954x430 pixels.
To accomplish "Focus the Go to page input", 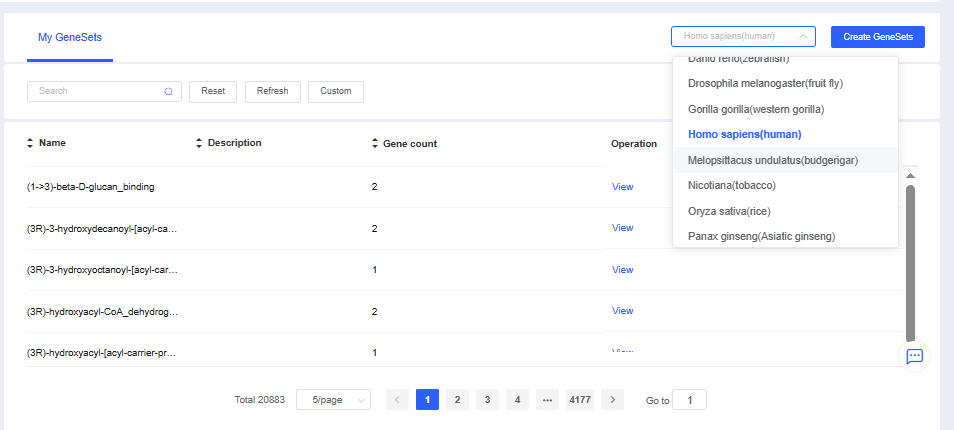I will click(x=689, y=400).
